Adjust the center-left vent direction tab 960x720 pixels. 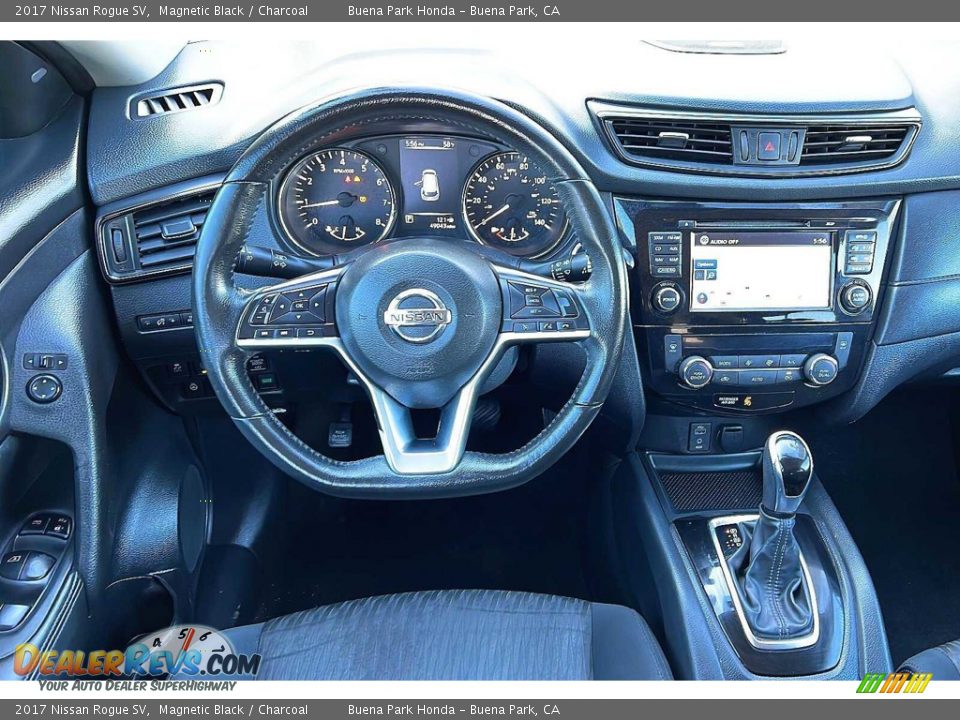(x=673, y=139)
